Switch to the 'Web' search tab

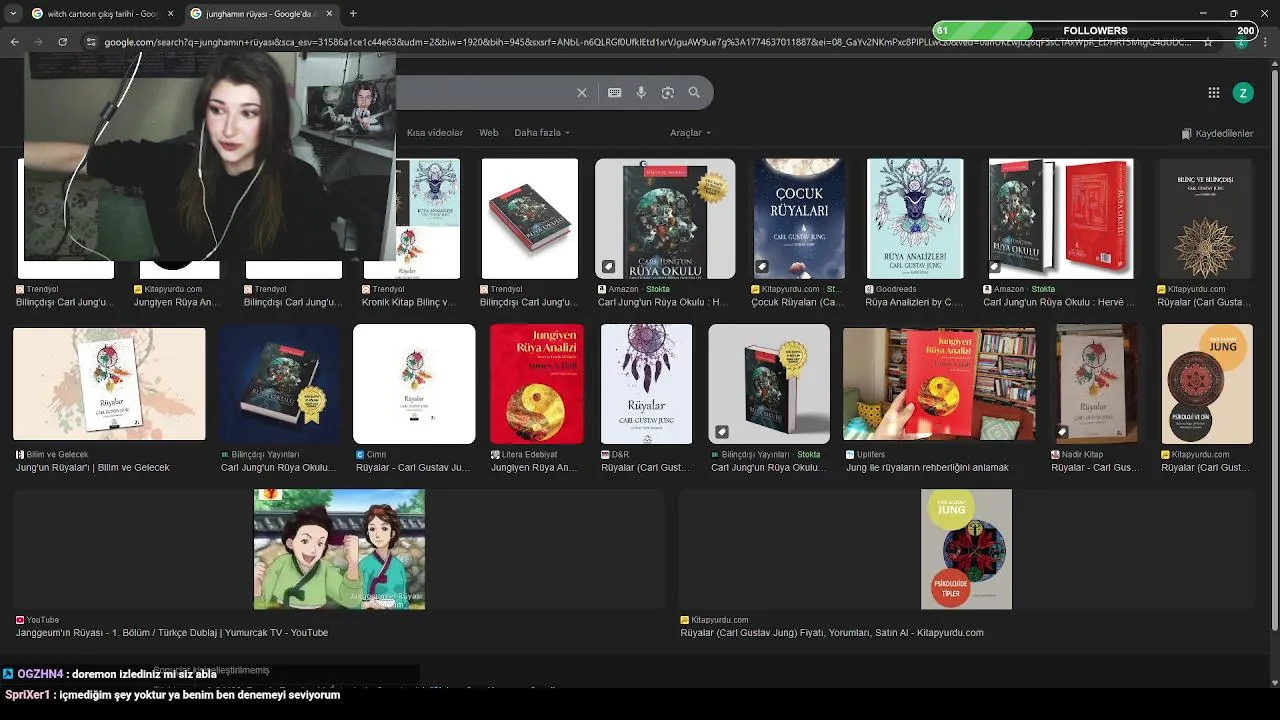pyautogui.click(x=488, y=133)
